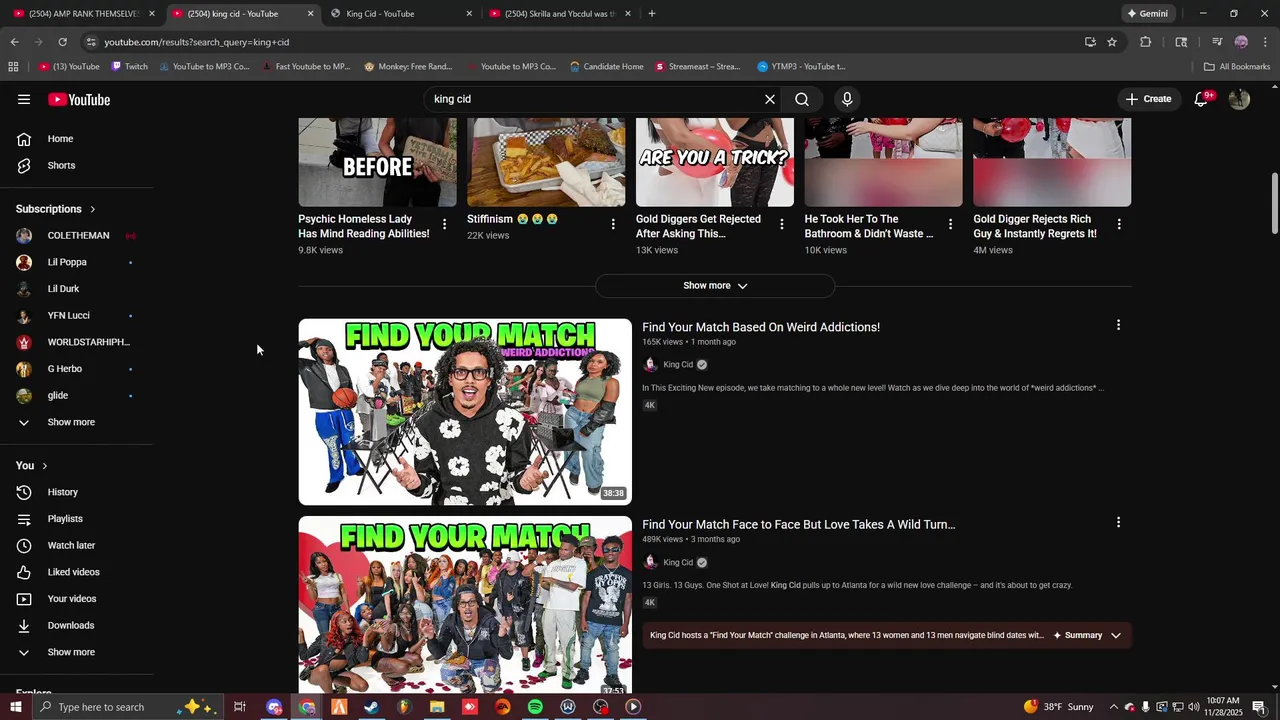Open King Cid channel under Weird Addictions
1280x720 pixels.
(678, 365)
